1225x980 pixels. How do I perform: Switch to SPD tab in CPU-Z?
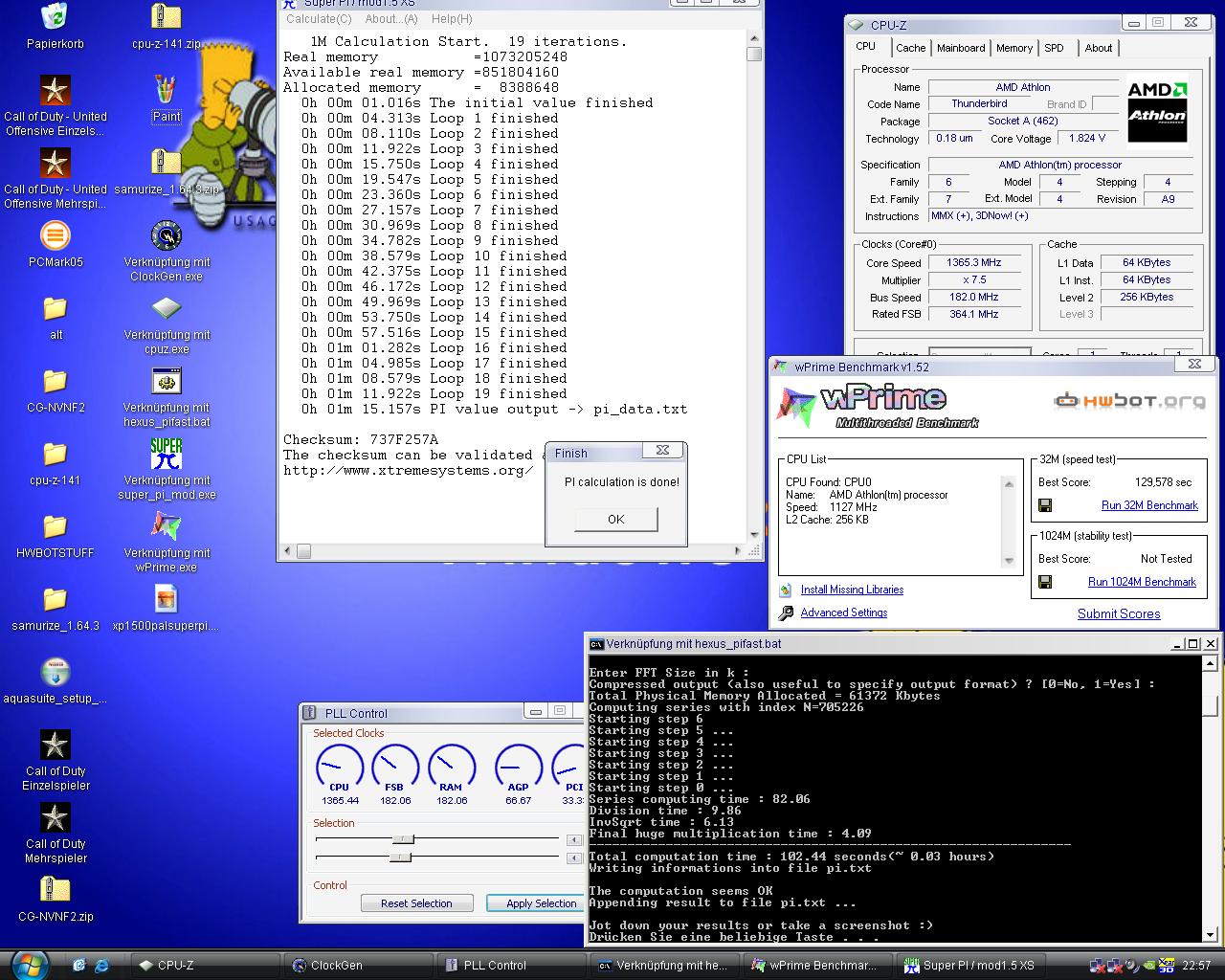[1054, 48]
